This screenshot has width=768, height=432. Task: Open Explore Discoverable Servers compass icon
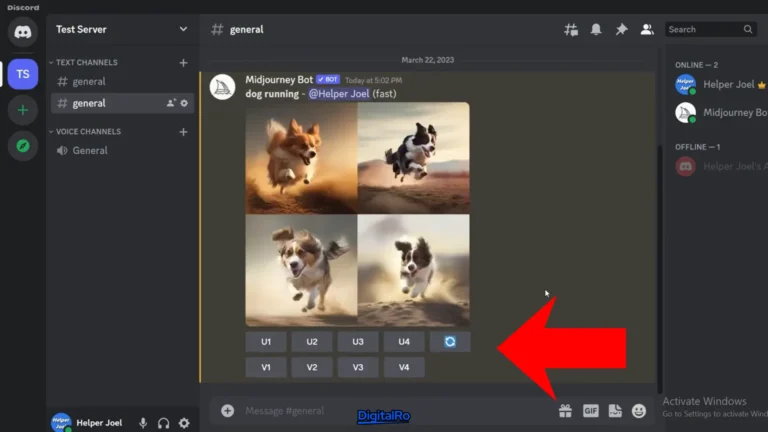point(22,146)
